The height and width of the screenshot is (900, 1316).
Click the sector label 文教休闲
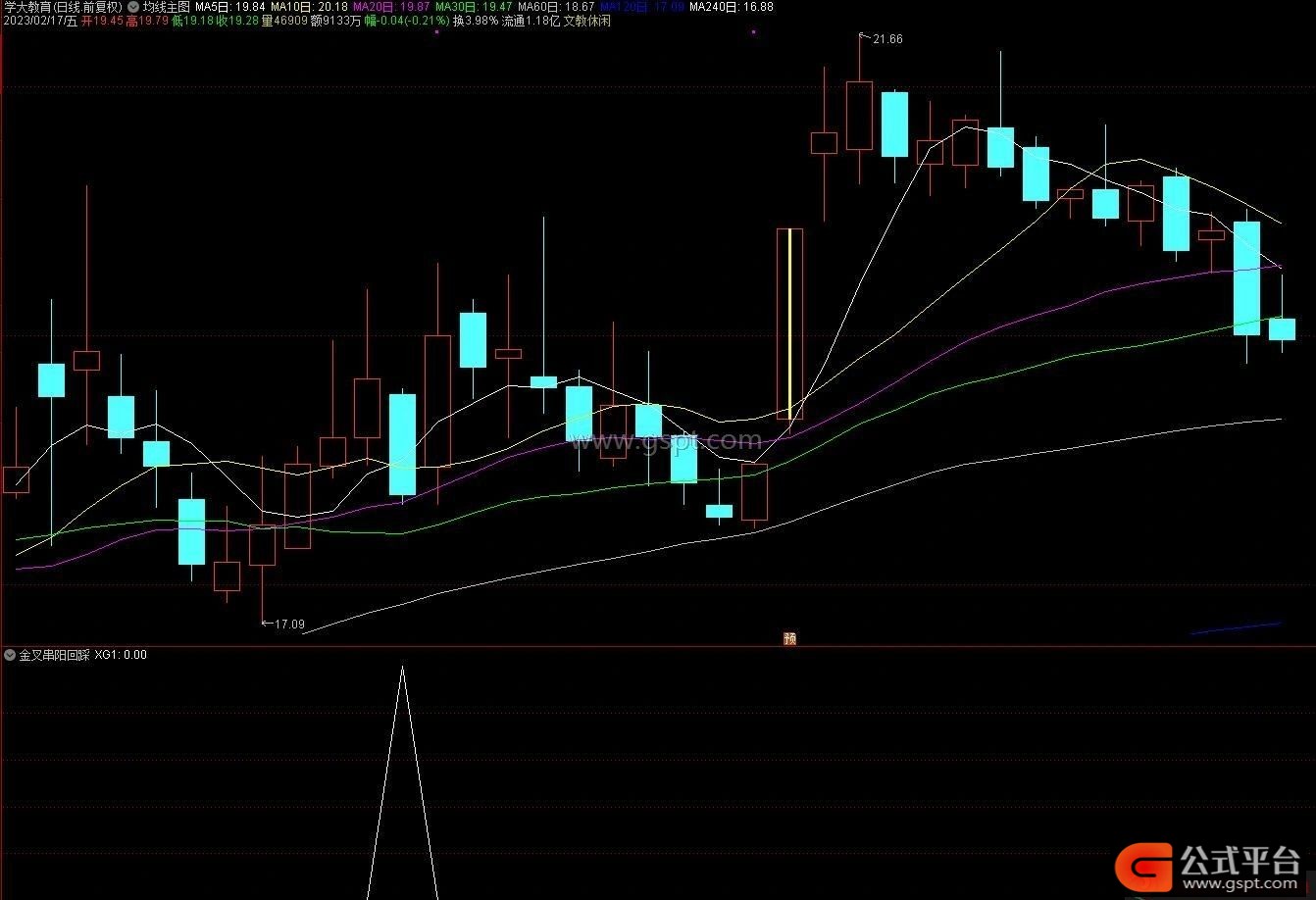point(586,21)
